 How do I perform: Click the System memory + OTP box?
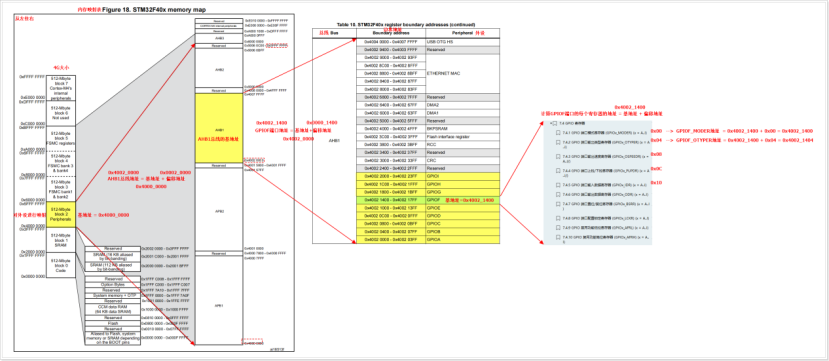113,295
